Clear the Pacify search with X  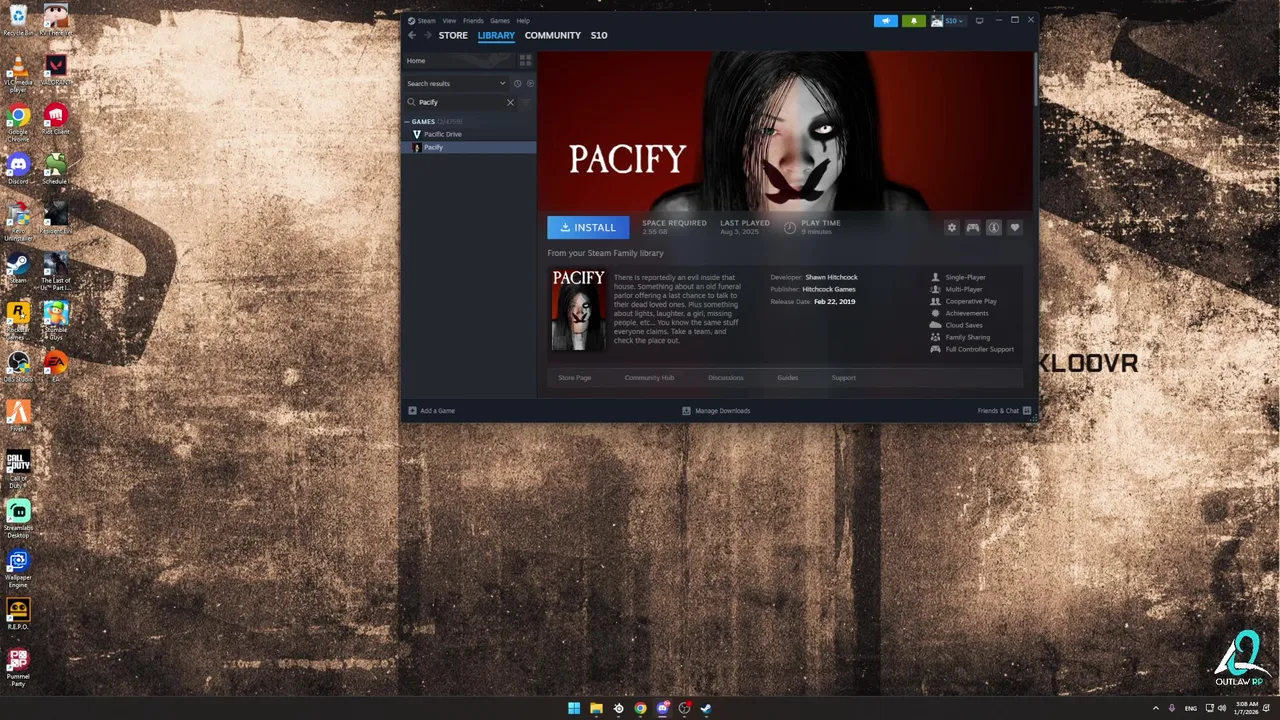pyautogui.click(x=510, y=102)
